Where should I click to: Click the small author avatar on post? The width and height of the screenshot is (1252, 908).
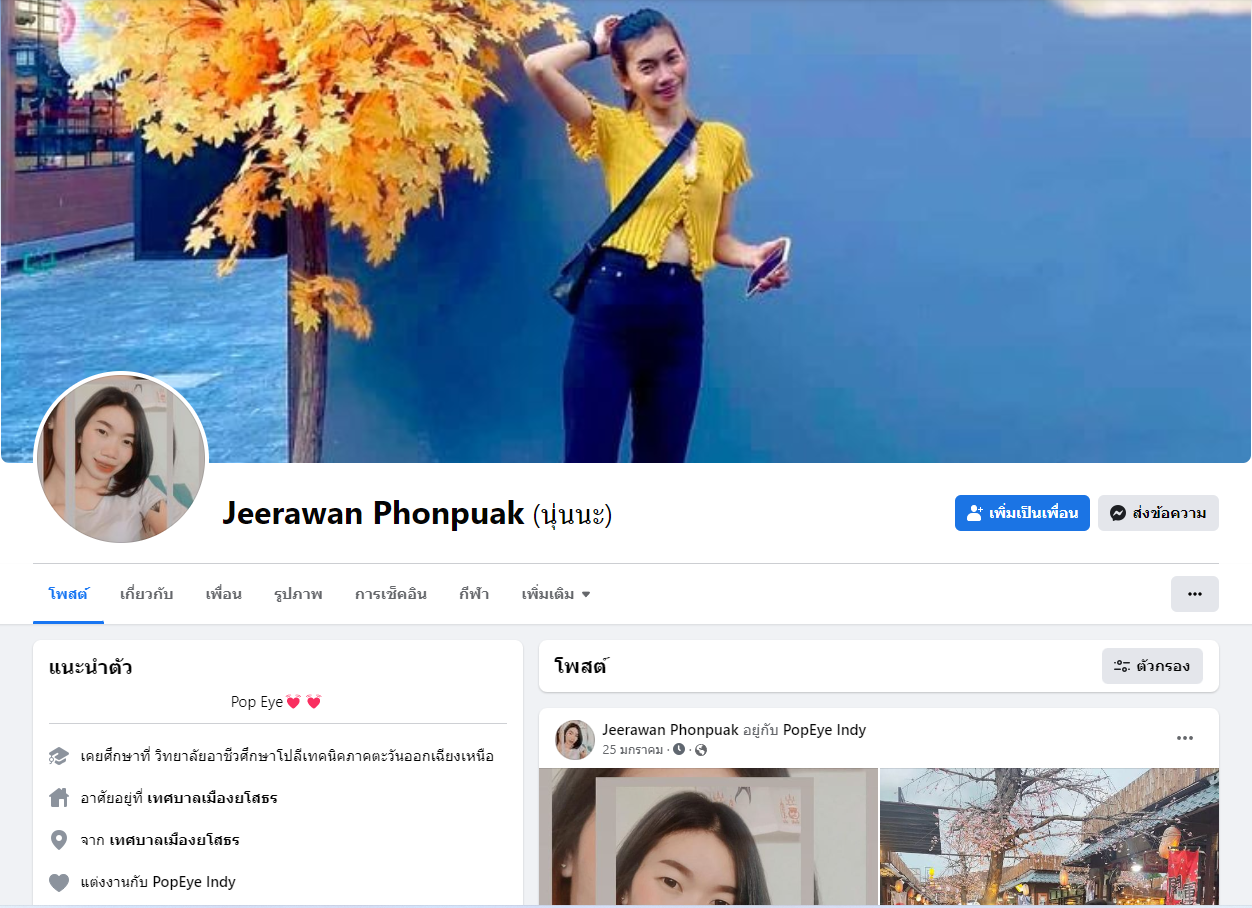click(x=575, y=740)
